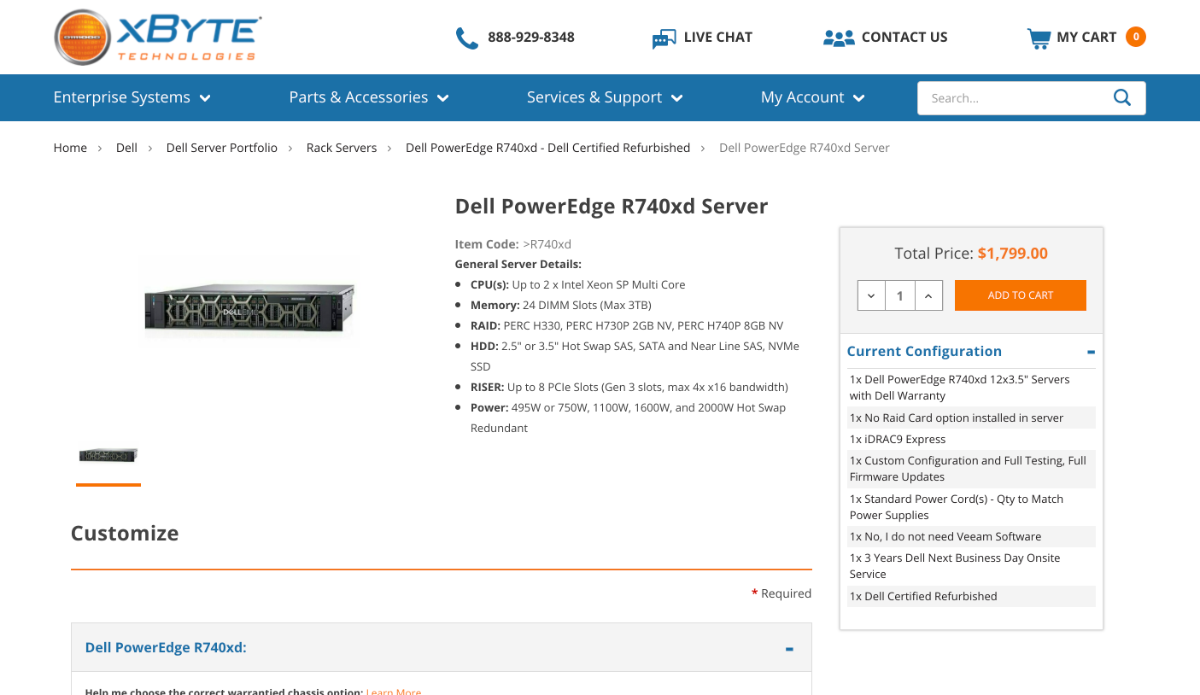Image resolution: width=1200 pixels, height=695 pixels.
Task: Decrease quantity with down arrow
Action: (x=871, y=296)
